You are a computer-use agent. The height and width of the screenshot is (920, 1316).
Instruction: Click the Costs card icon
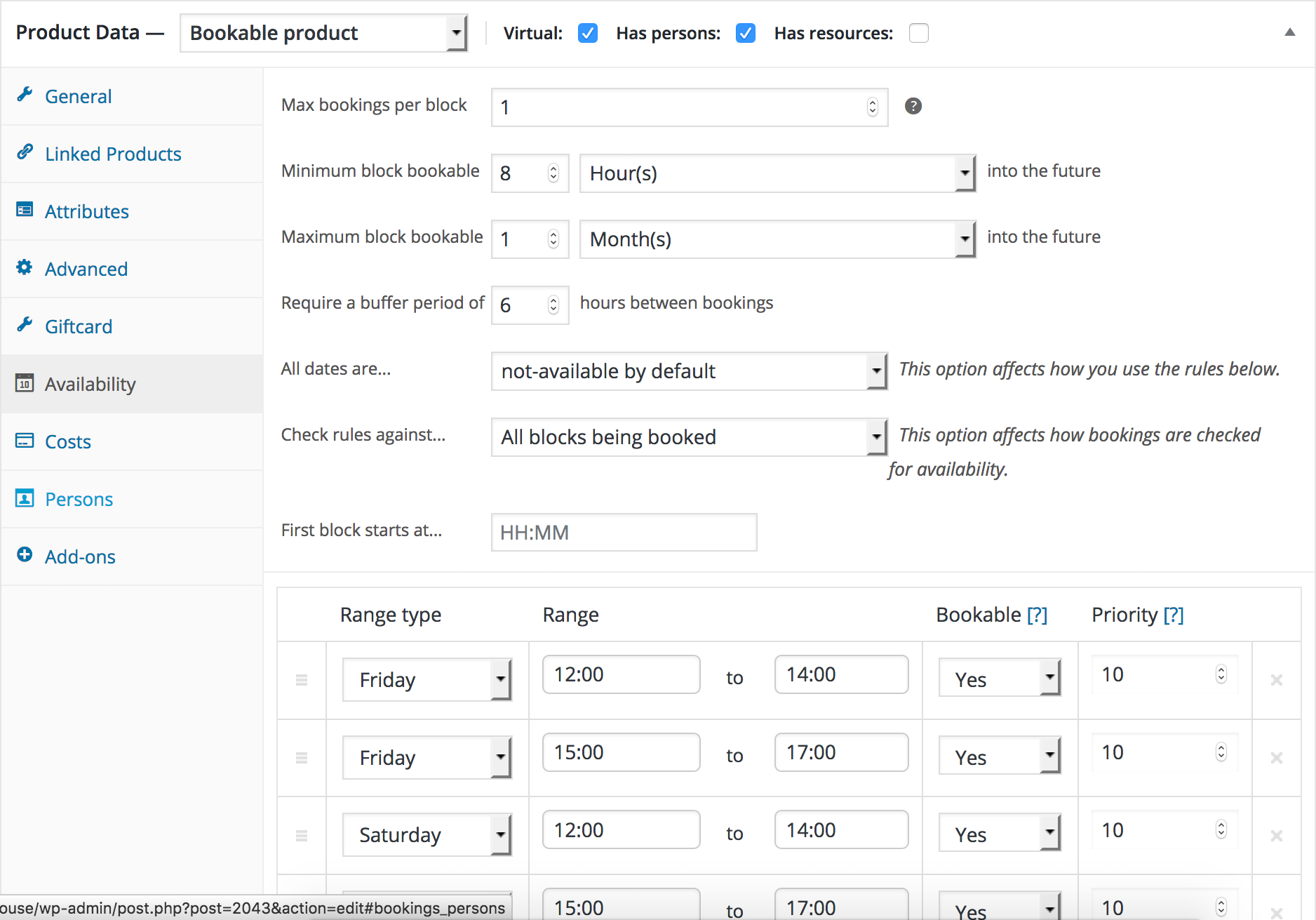point(25,440)
